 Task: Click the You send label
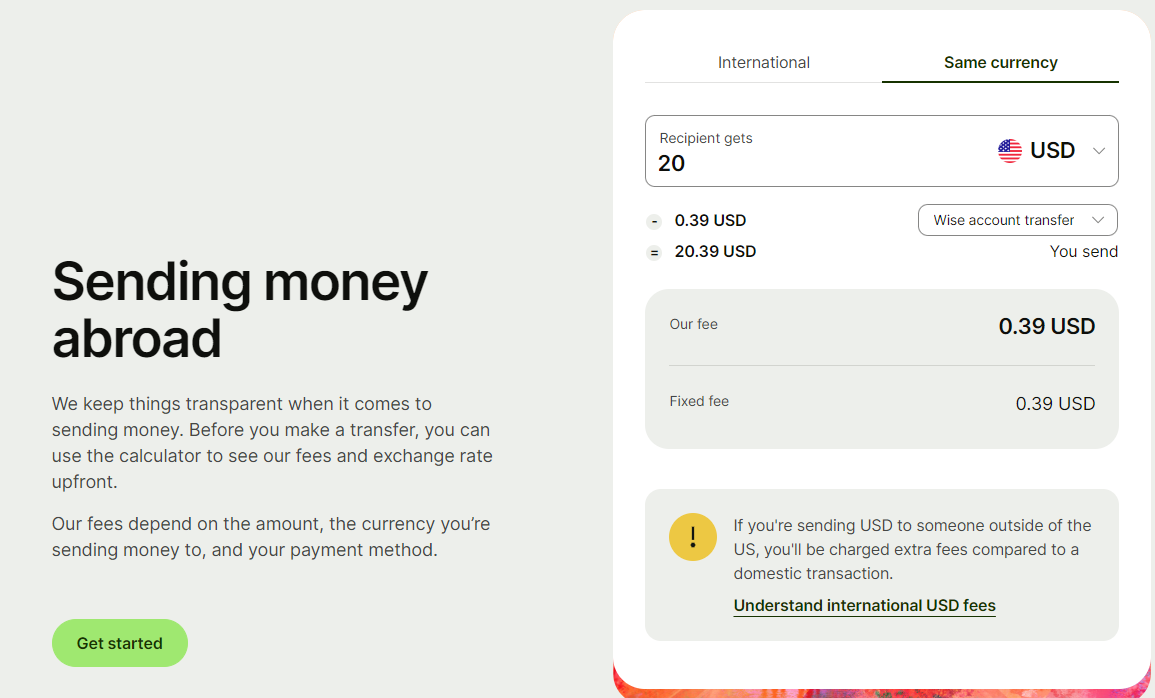pyautogui.click(x=1084, y=252)
